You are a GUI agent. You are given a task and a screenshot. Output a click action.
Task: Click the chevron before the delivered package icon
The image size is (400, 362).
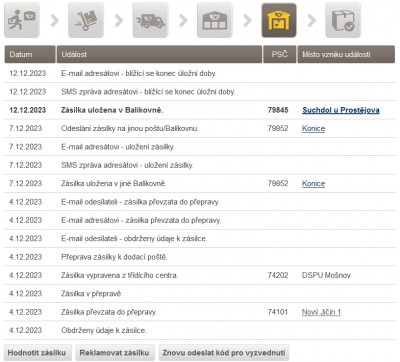[x=312, y=21]
